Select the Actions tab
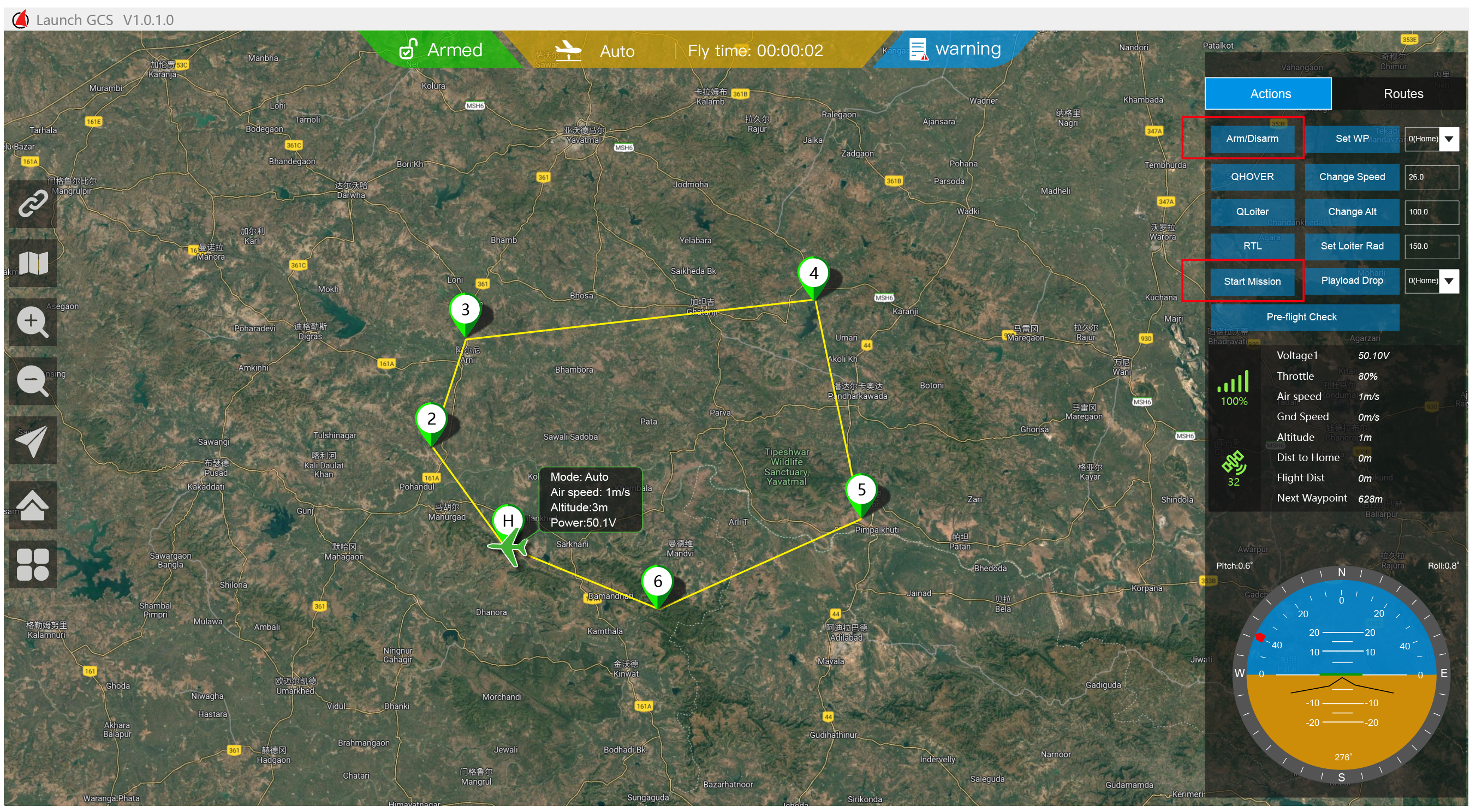 (1269, 94)
